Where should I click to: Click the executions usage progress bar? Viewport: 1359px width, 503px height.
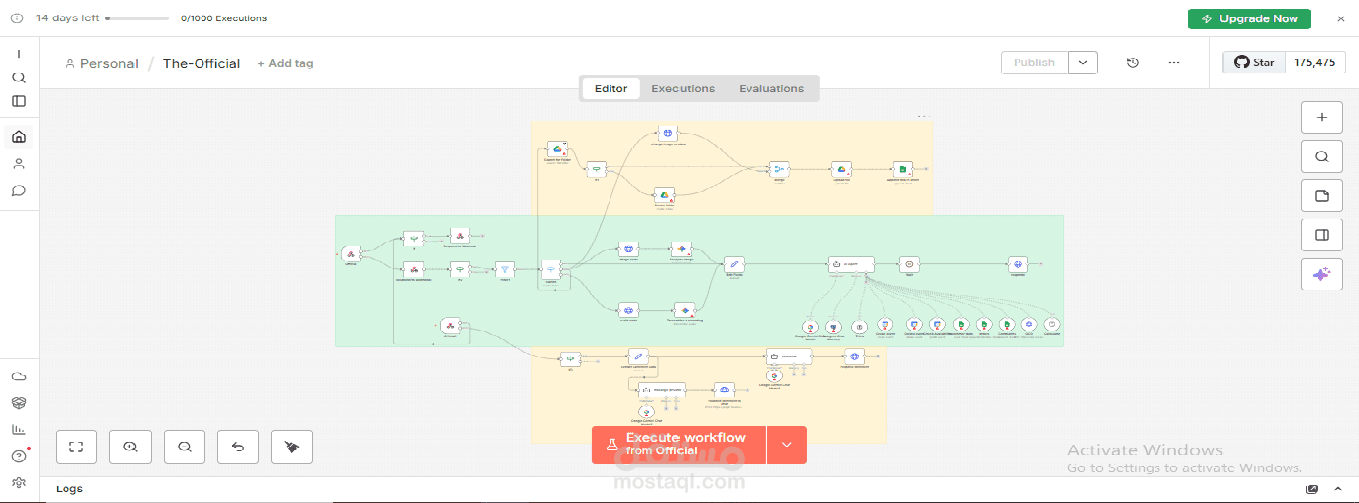coord(137,18)
